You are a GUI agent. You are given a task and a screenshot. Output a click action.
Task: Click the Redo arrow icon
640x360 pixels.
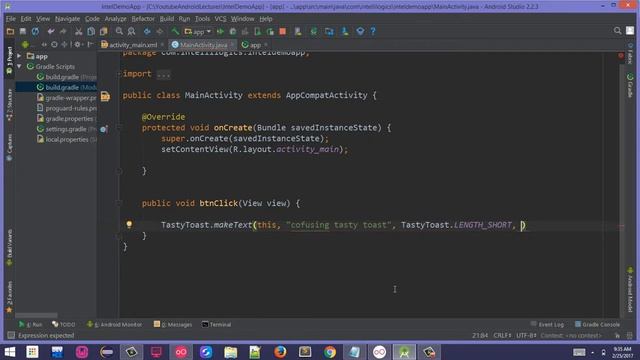click(63, 31)
